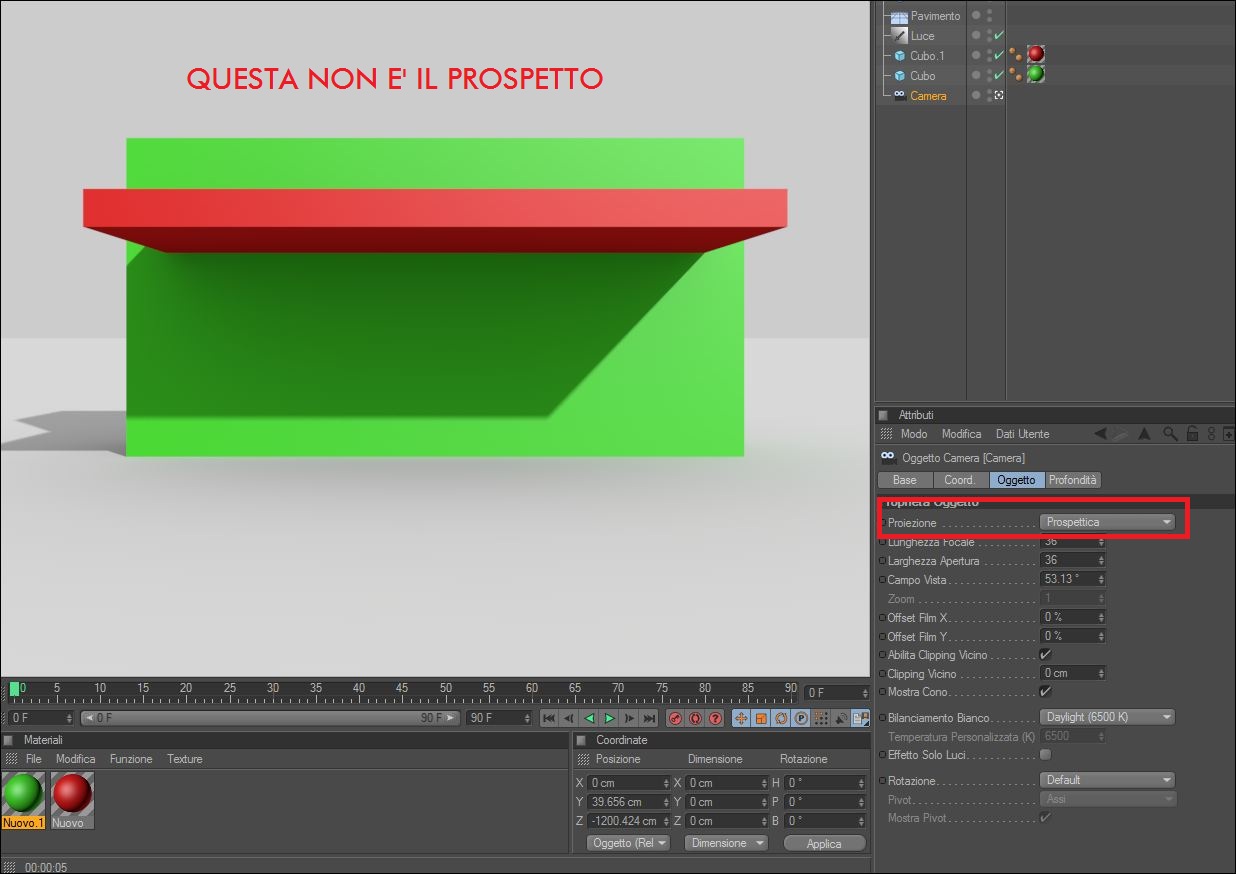
Task: Toggle the autokeying icon
Action: pos(695,718)
